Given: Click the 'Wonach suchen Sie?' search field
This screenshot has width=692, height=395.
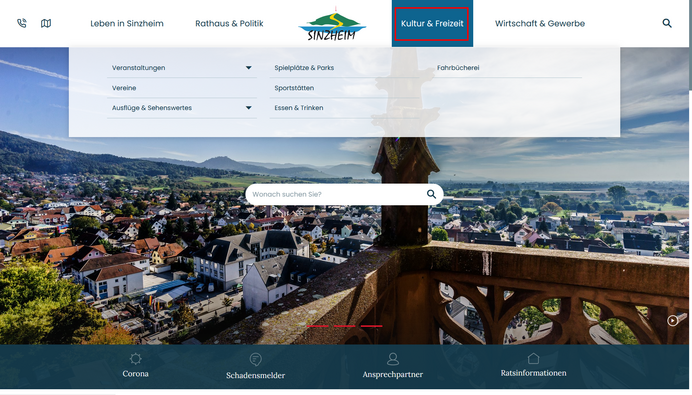Looking at the screenshot, I should pyautogui.click(x=335, y=194).
